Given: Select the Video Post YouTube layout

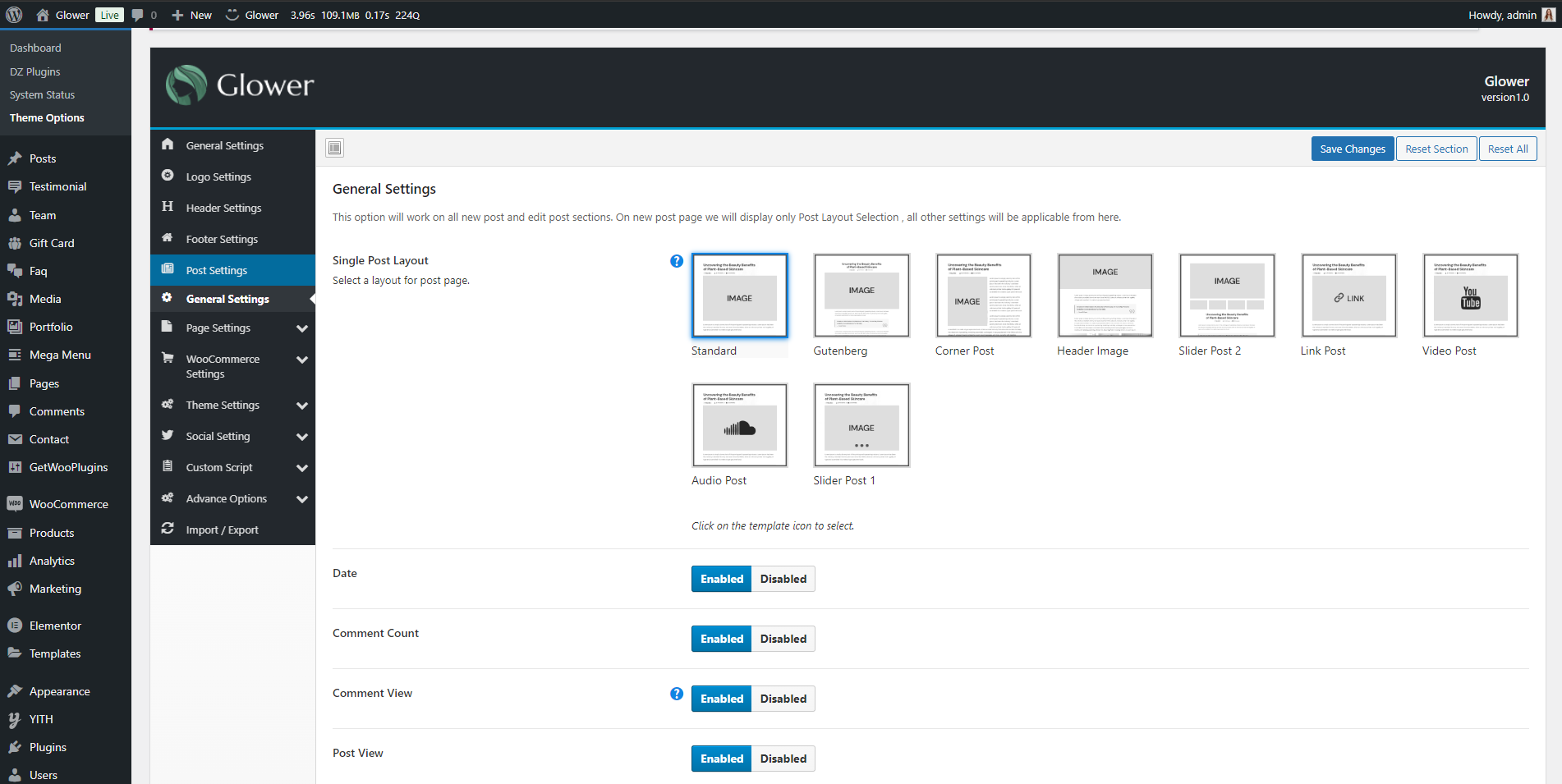Looking at the screenshot, I should pos(1470,296).
